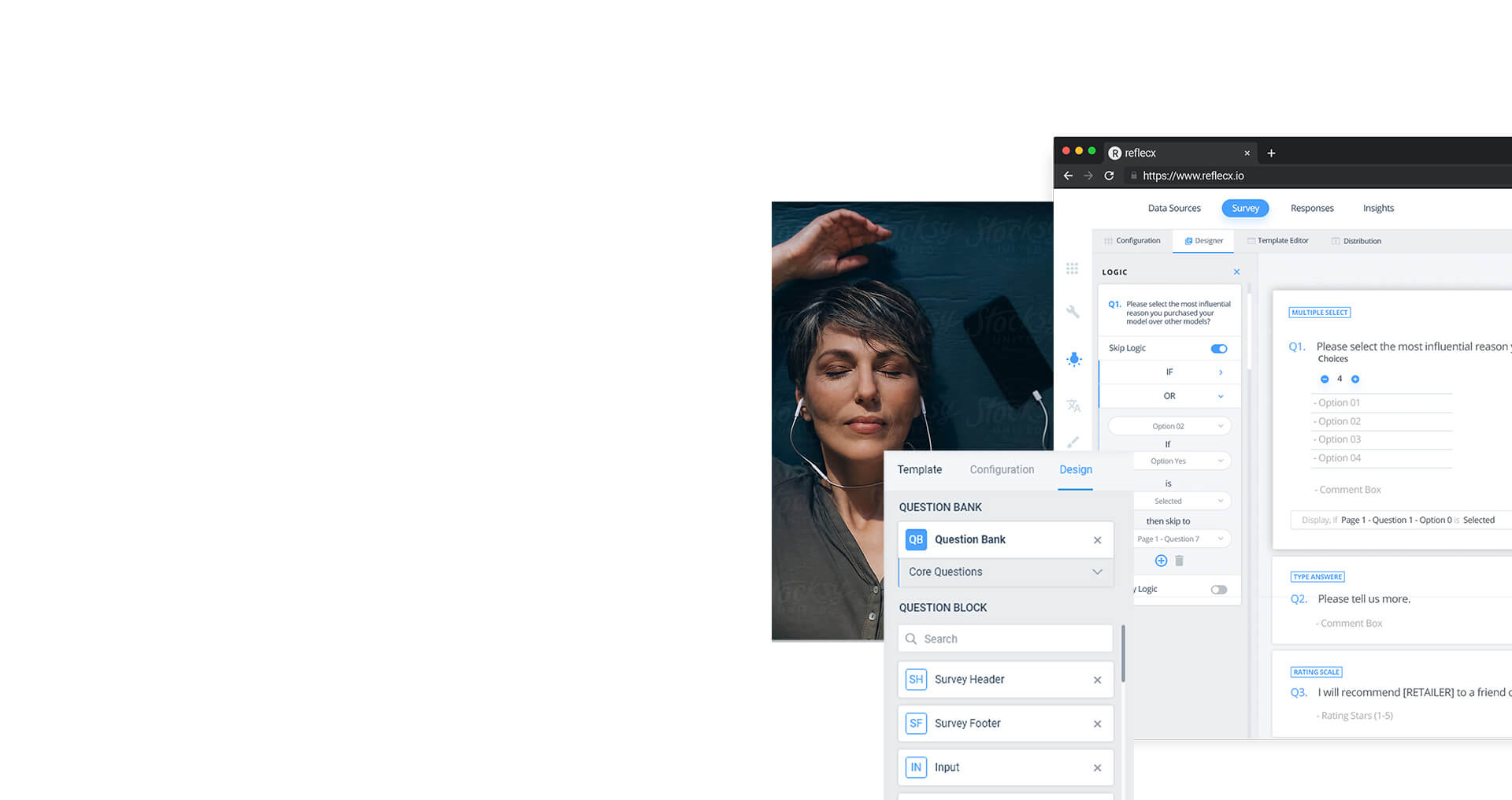Switch to Configuration tab in front panel
1512x800 pixels.
1002,469
